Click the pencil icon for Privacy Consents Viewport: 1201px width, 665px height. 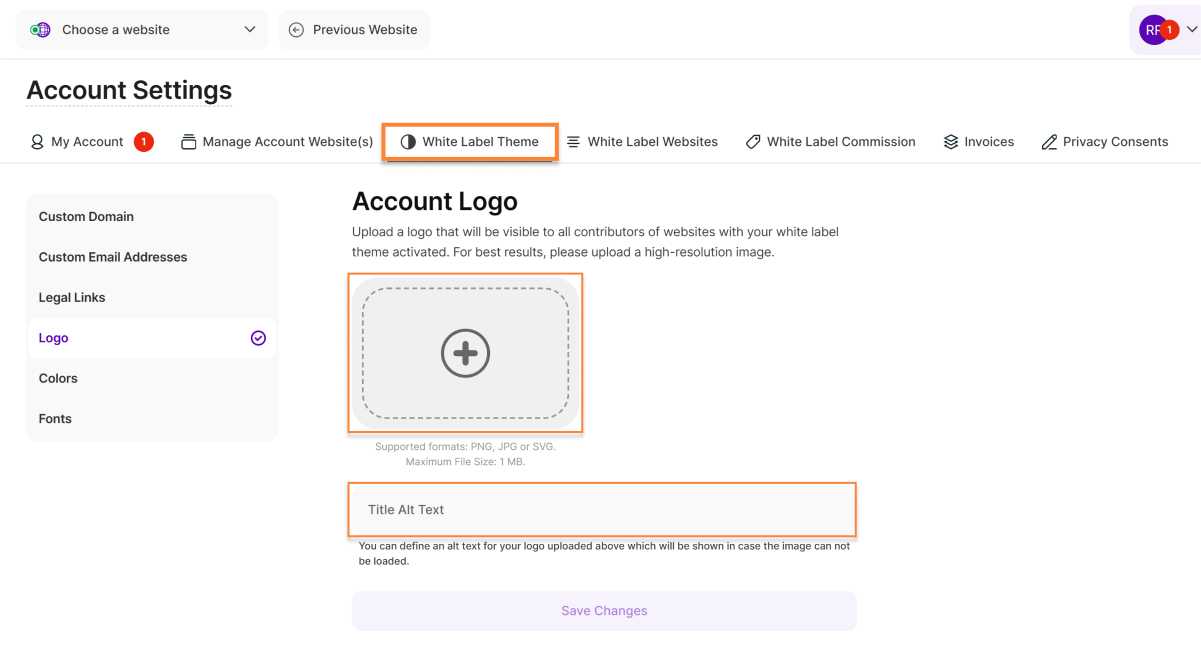(1049, 142)
